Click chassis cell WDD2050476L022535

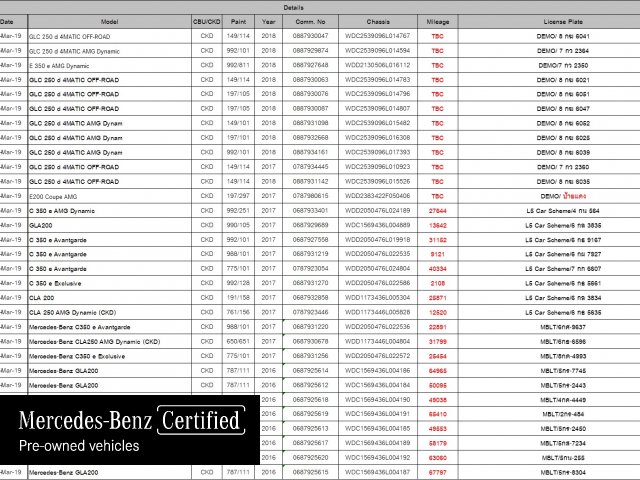pyautogui.click(x=378, y=254)
